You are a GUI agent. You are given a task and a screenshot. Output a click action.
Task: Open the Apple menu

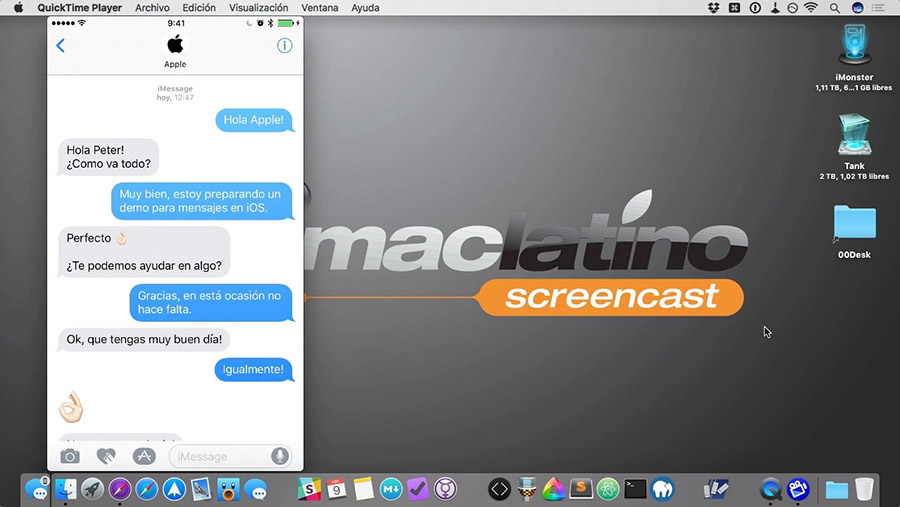pos(18,7)
